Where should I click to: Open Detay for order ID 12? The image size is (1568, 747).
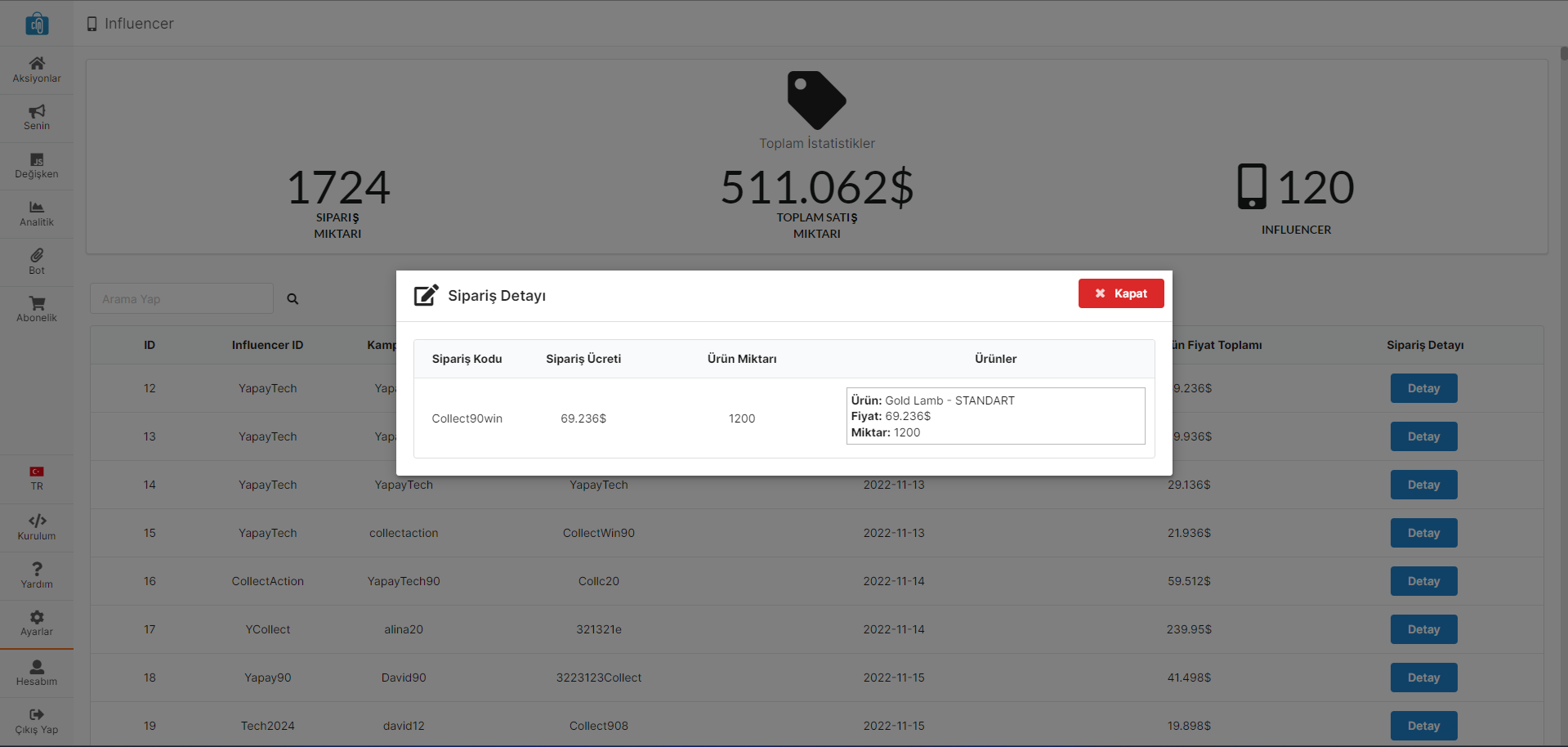1423,388
